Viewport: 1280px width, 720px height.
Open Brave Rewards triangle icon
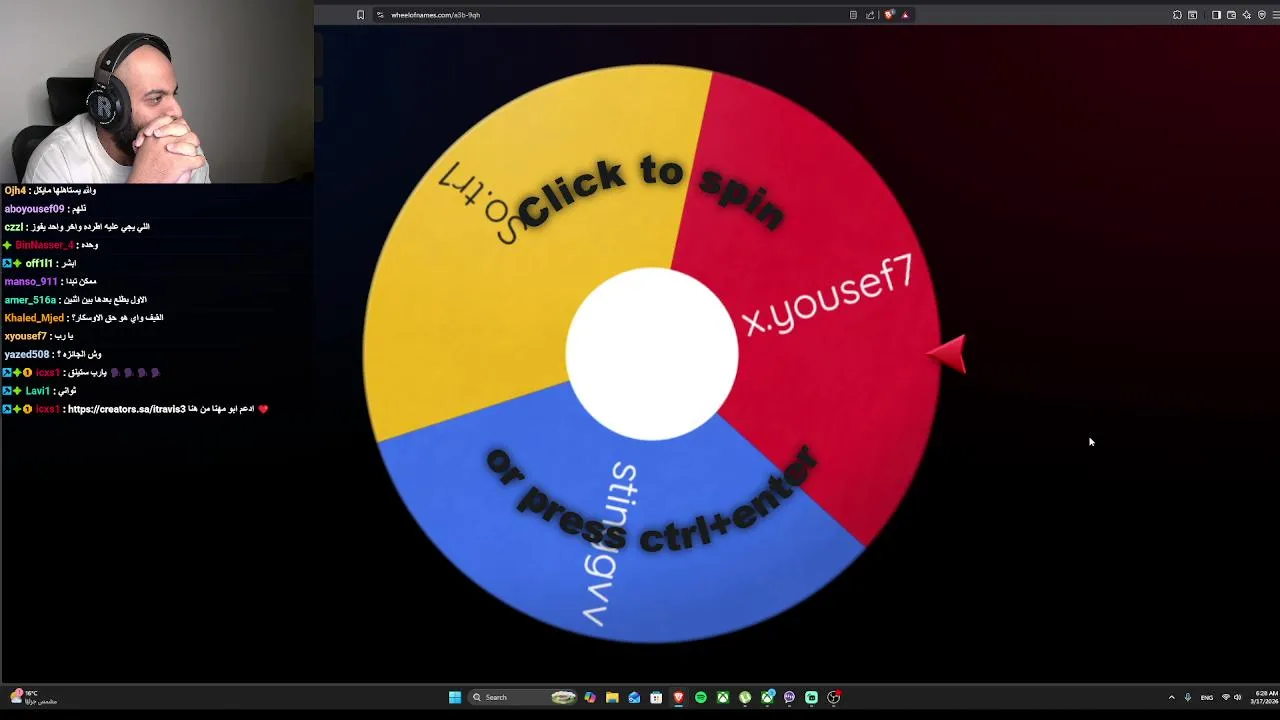(905, 15)
